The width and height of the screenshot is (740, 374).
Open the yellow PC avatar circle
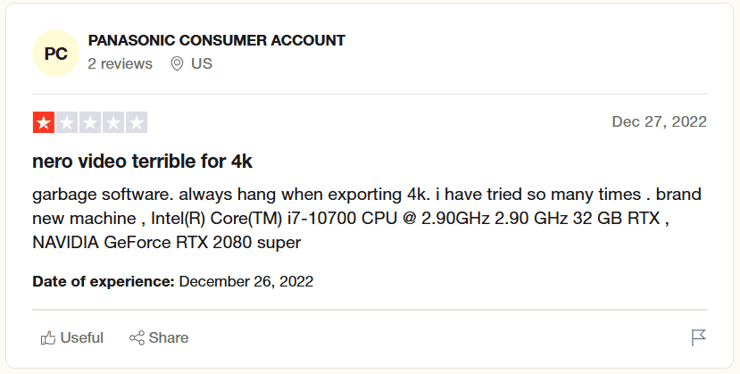coord(56,53)
